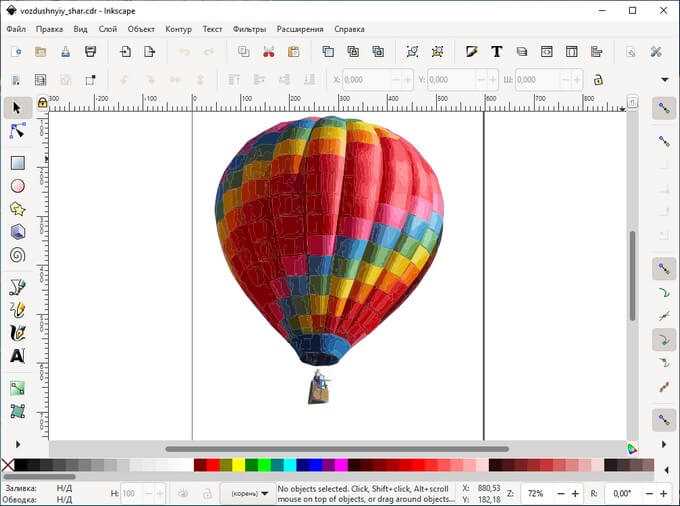This screenshot has width=680, height=506.
Task: Click the horizontal canvas scrollbar
Action: (x=337, y=449)
